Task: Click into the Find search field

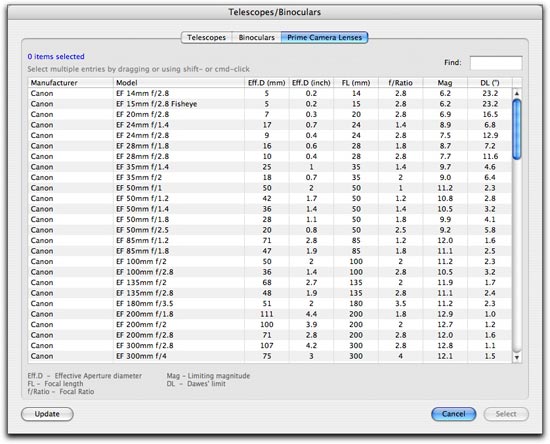Action: pyautogui.click(x=496, y=63)
